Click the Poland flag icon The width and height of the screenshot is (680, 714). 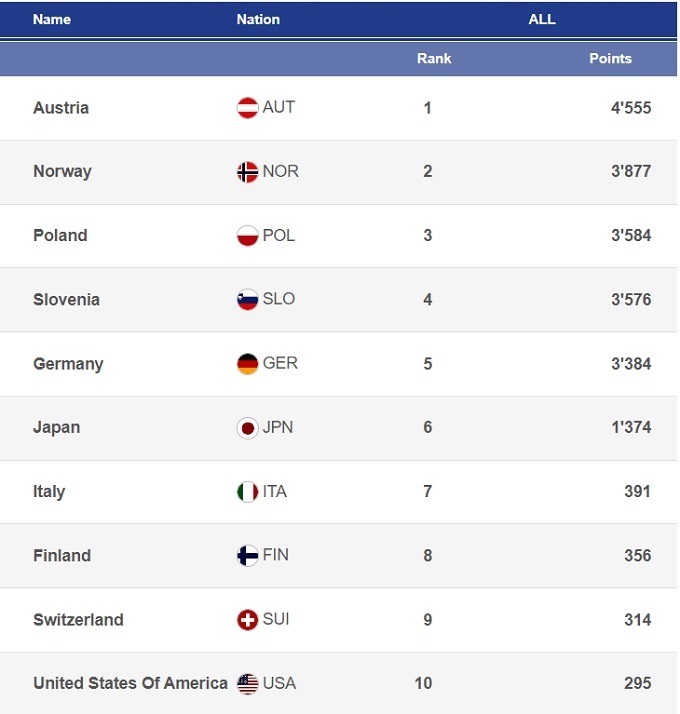coord(247,236)
